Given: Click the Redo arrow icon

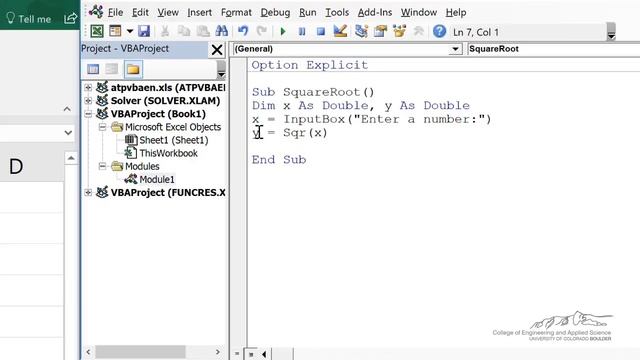Looking at the screenshot, I should coord(262,31).
